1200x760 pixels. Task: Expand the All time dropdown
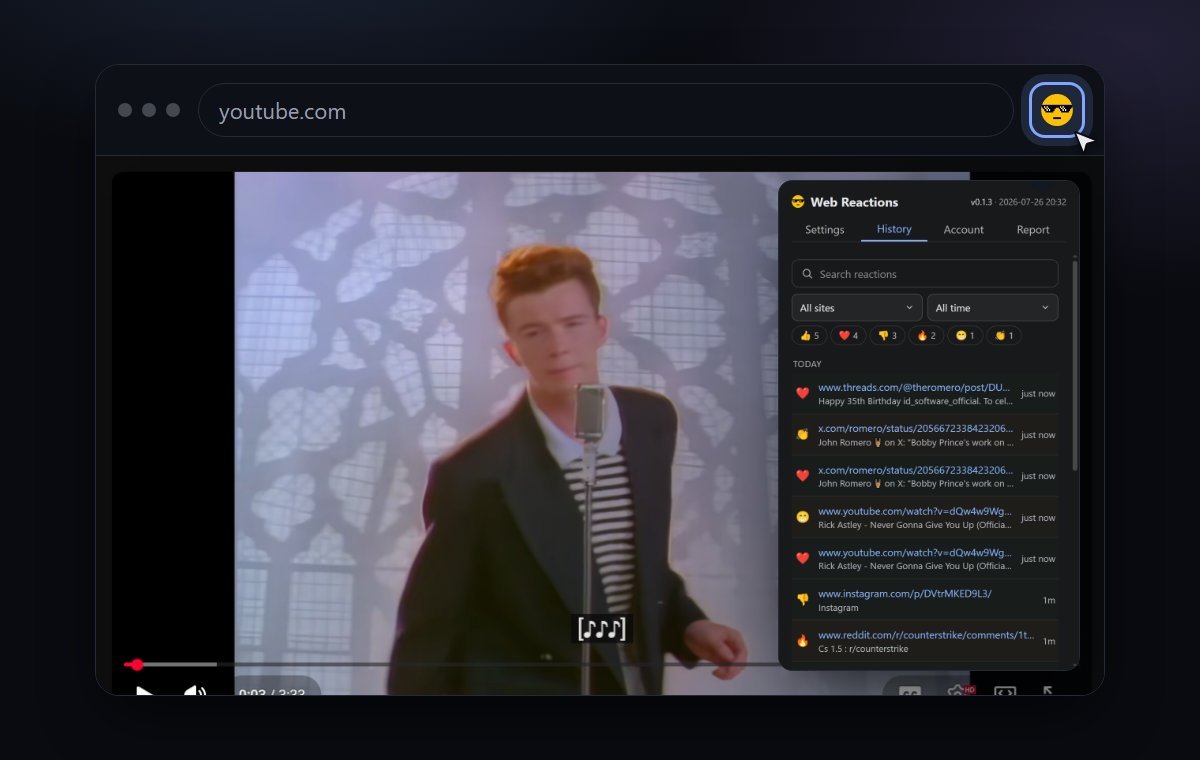pos(993,308)
